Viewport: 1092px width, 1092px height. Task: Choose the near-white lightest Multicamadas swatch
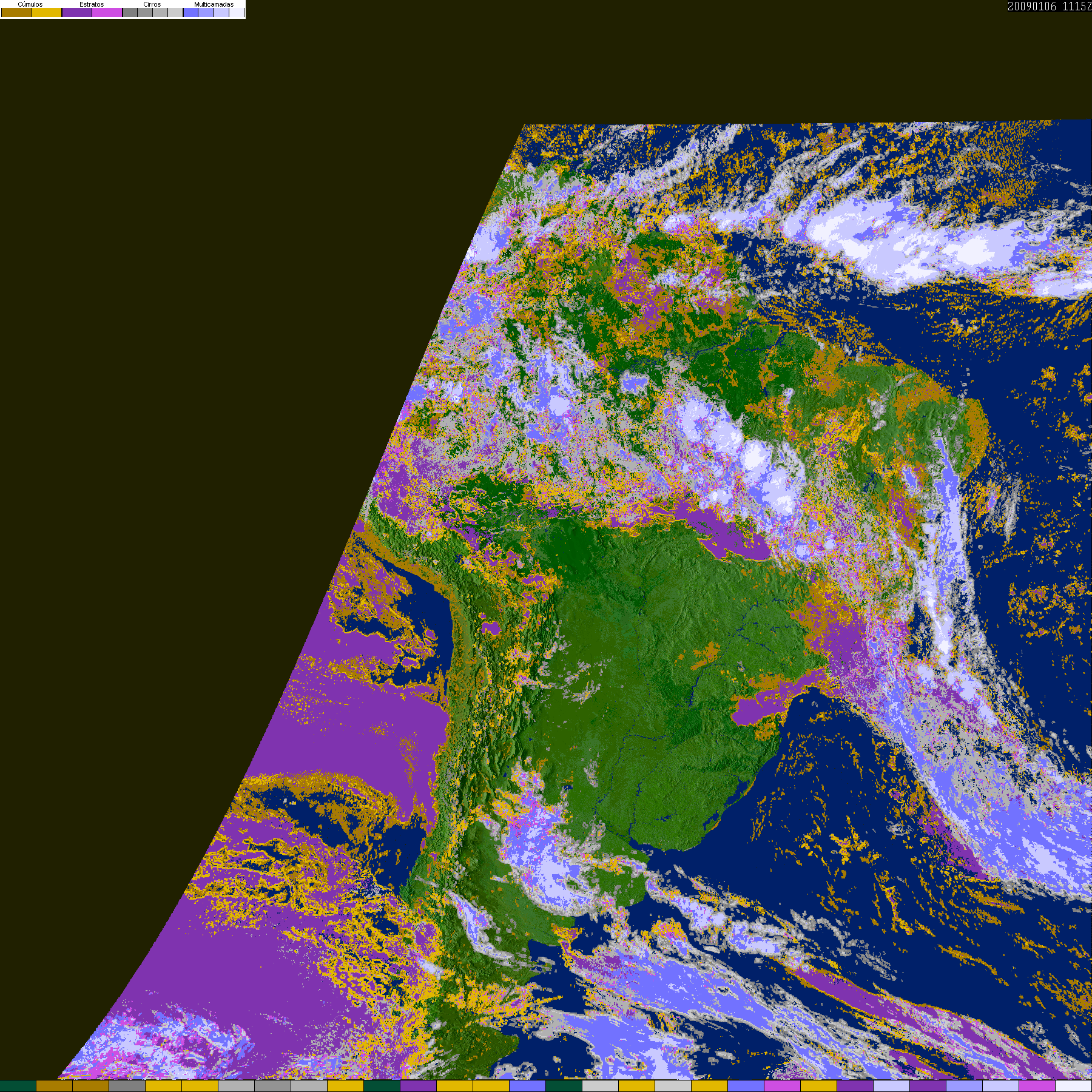[237, 12]
